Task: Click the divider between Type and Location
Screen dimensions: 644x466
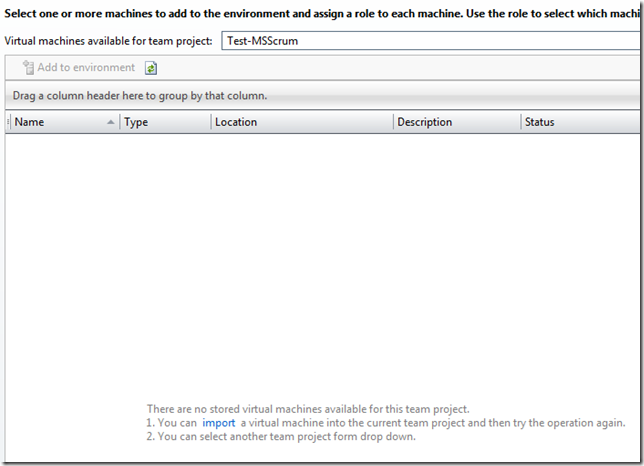Action: click(211, 122)
